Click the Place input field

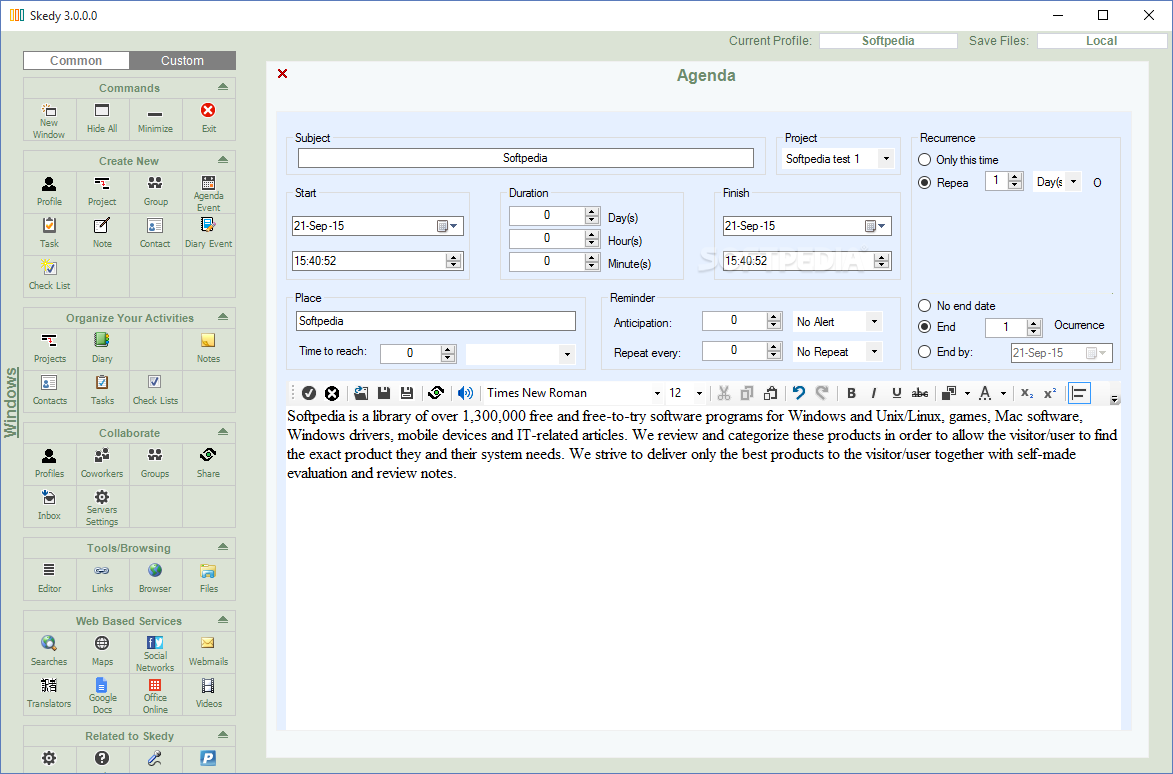point(435,321)
